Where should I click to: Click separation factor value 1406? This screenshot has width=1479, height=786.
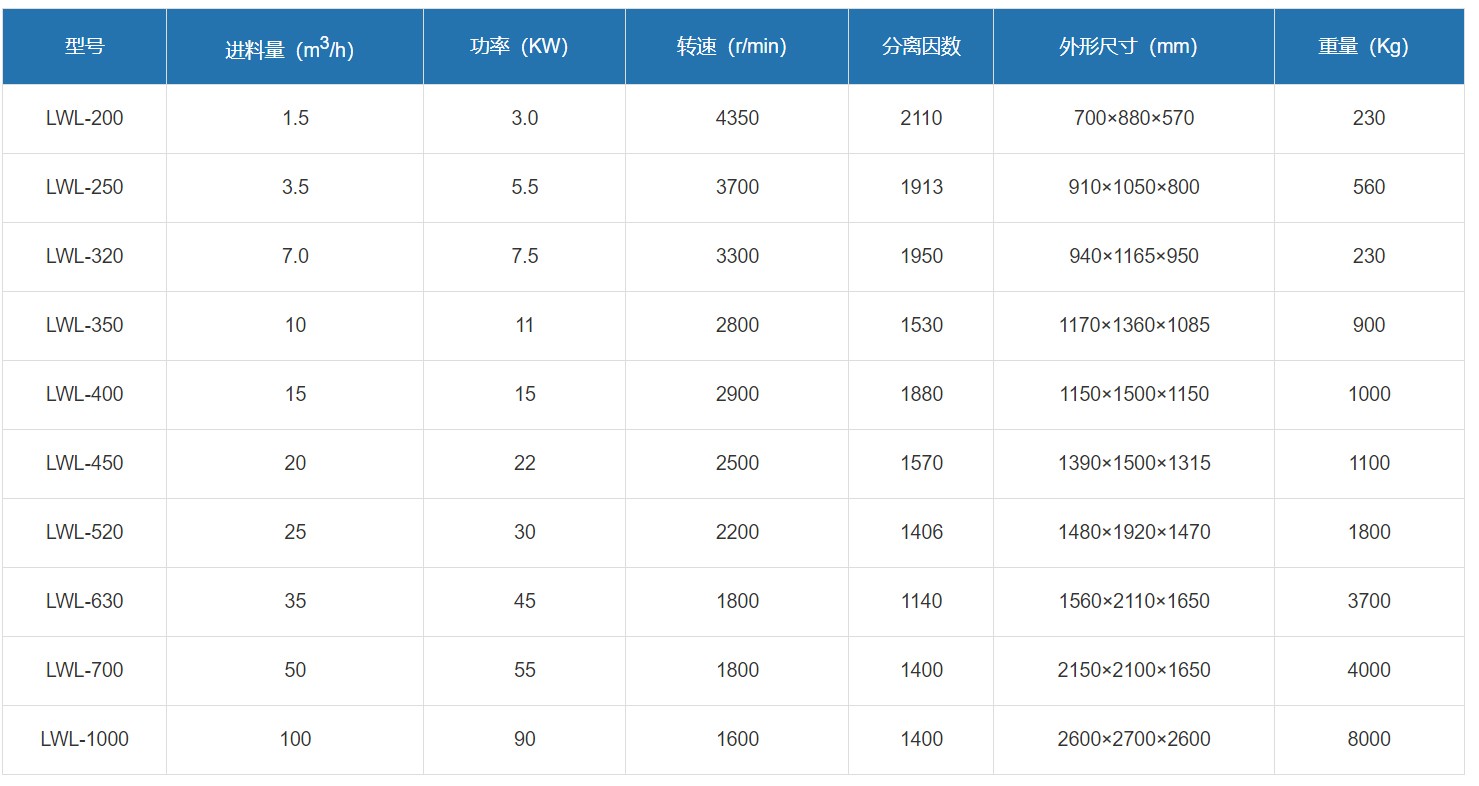[921, 532]
